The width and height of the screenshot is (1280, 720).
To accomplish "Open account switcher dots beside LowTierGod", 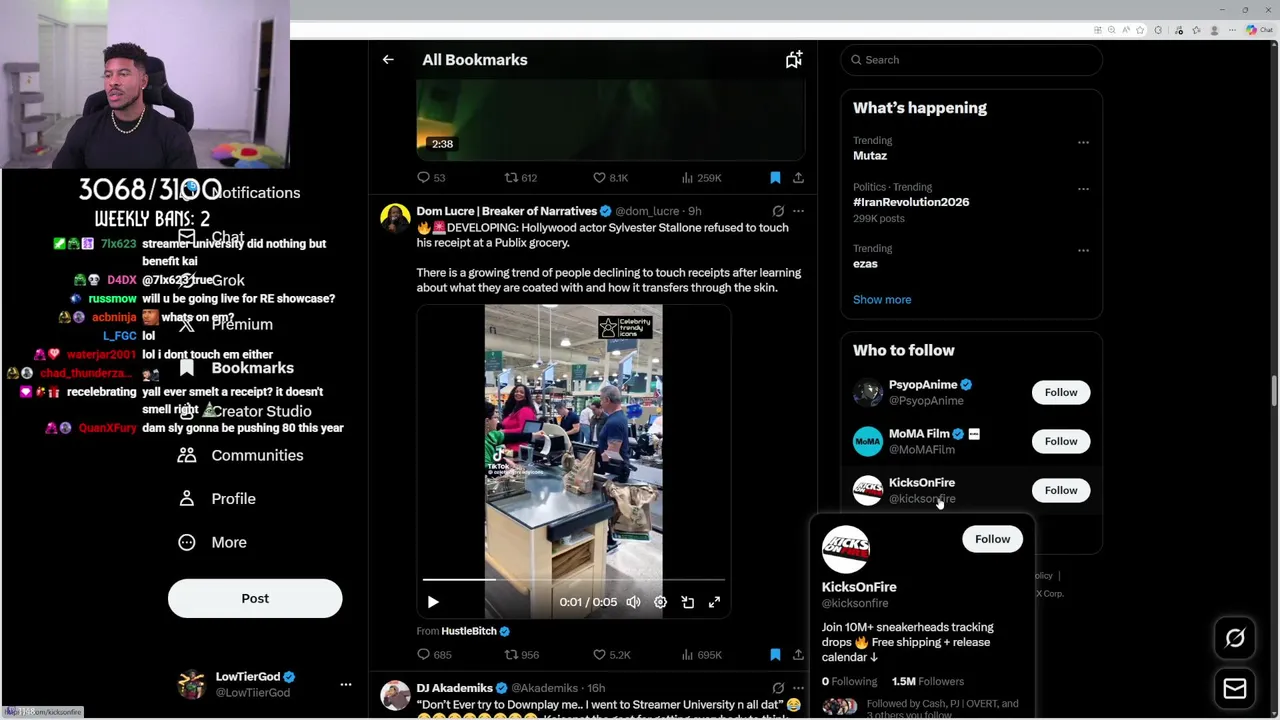I will [346, 685].
